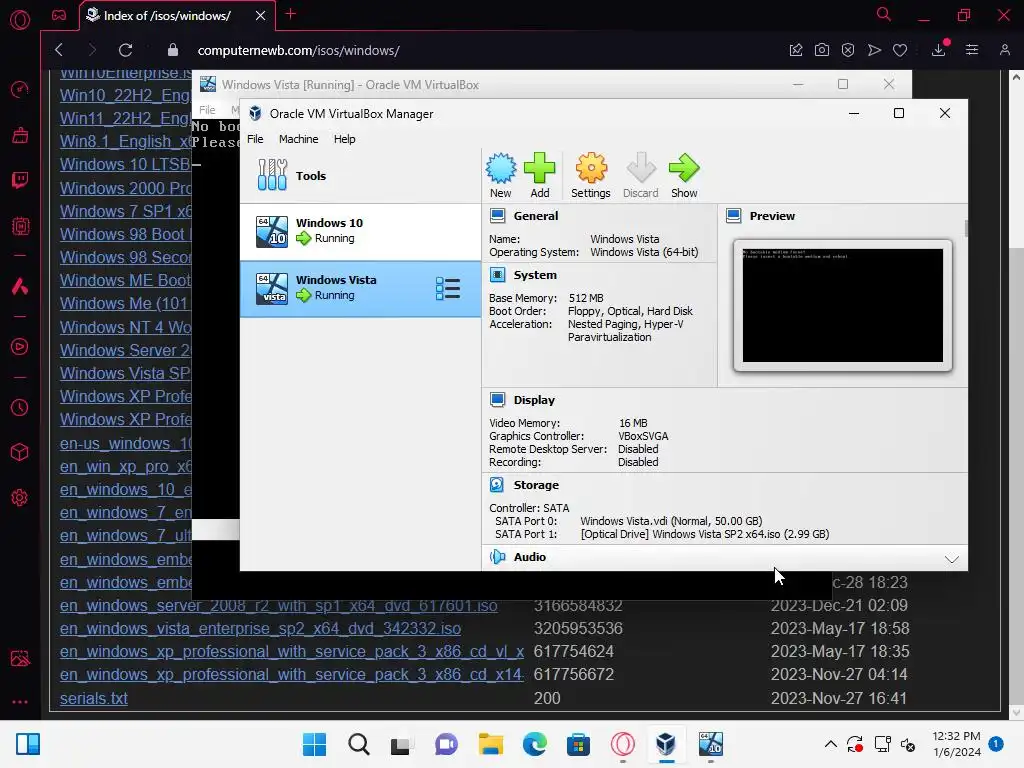Open the Help menu in VirtualBox Manager
Screen dimensions: 1024x768
click(344, 139)
